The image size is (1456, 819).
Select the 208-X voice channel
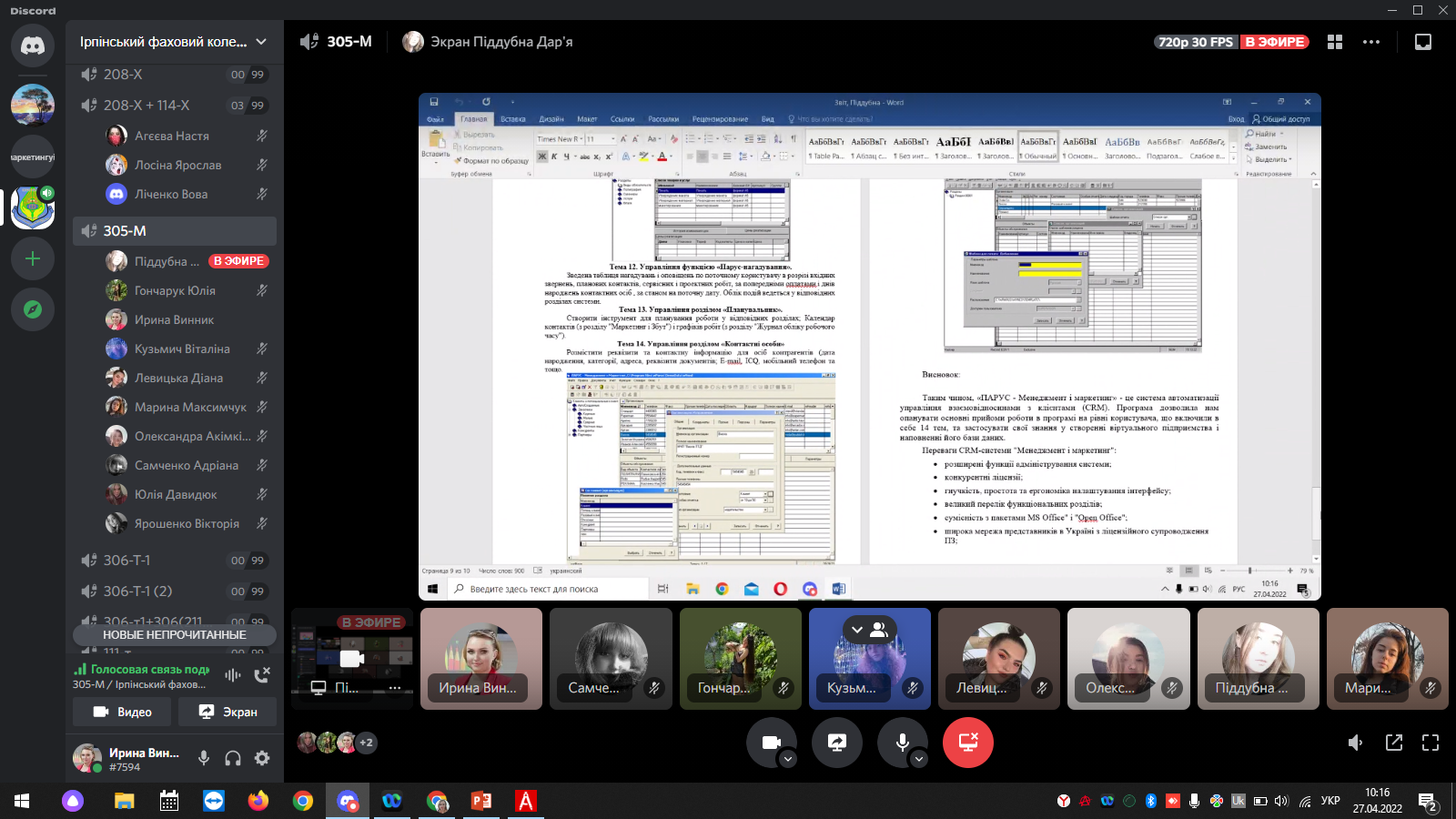(x=123, y=75)
